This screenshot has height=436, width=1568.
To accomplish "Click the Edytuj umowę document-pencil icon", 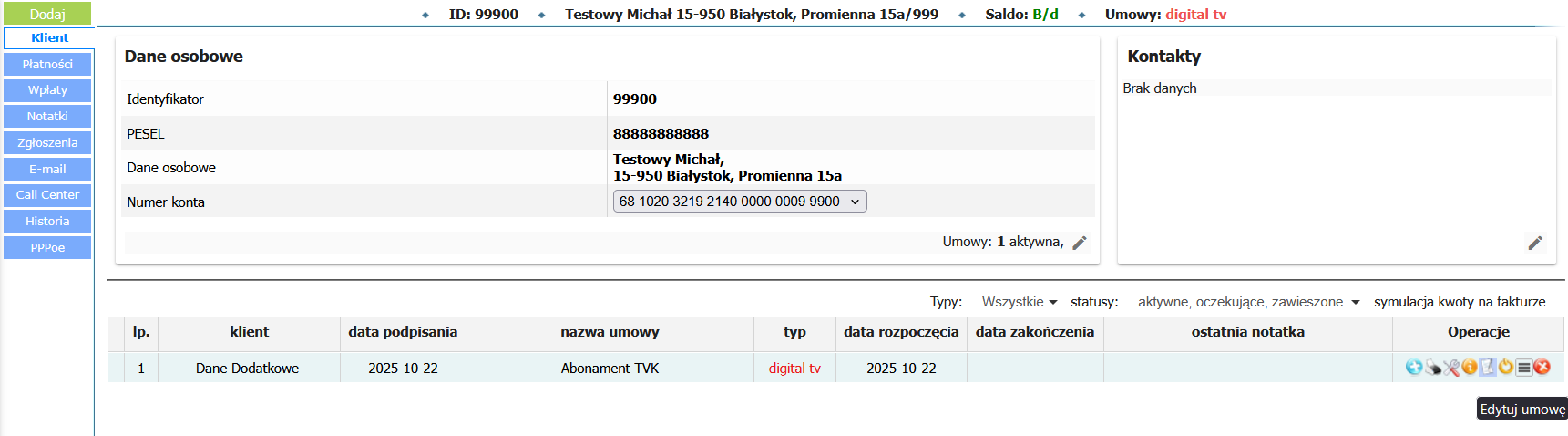I will 1488,367.
